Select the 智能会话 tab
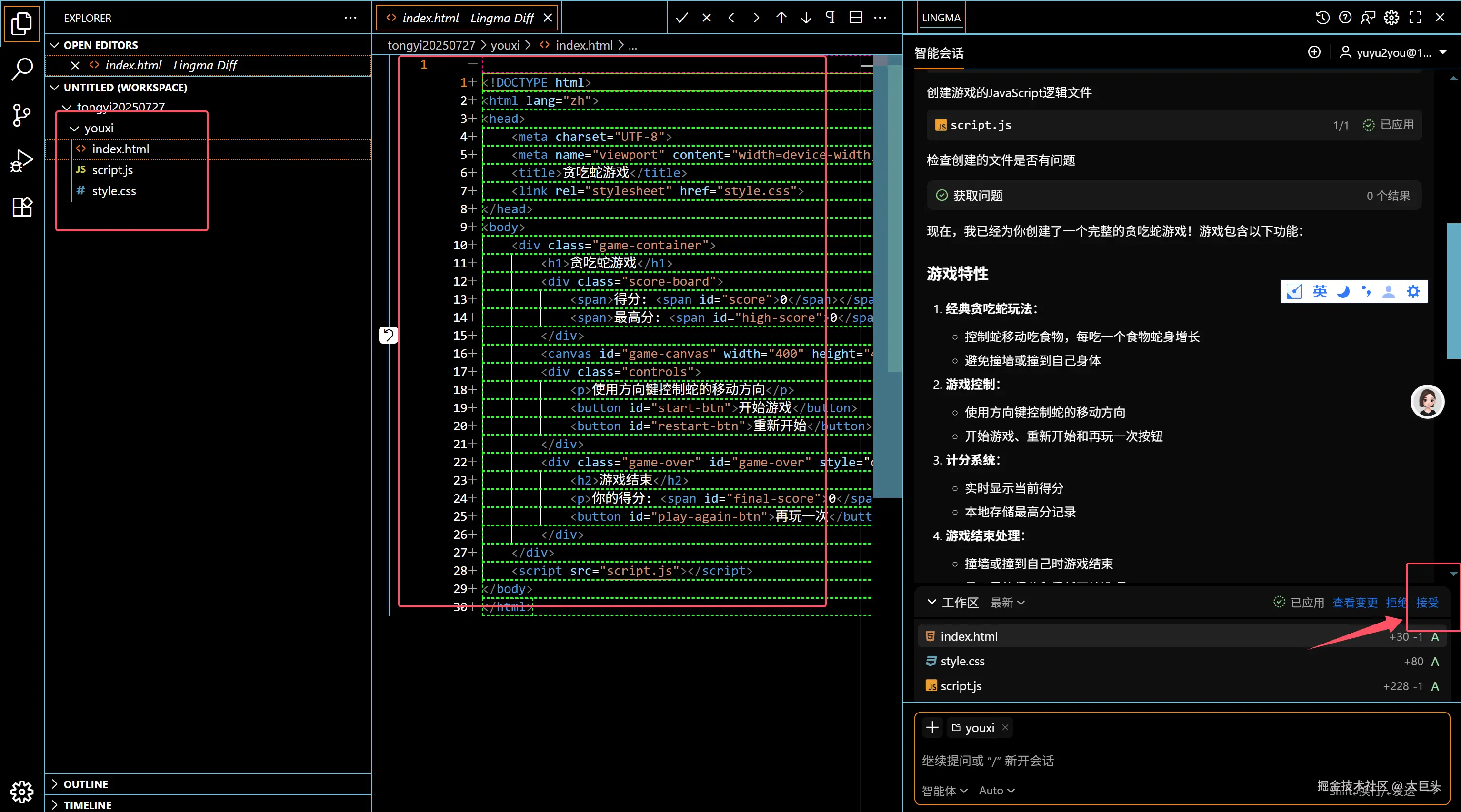The image size is (1461, 812). [939, 53]
